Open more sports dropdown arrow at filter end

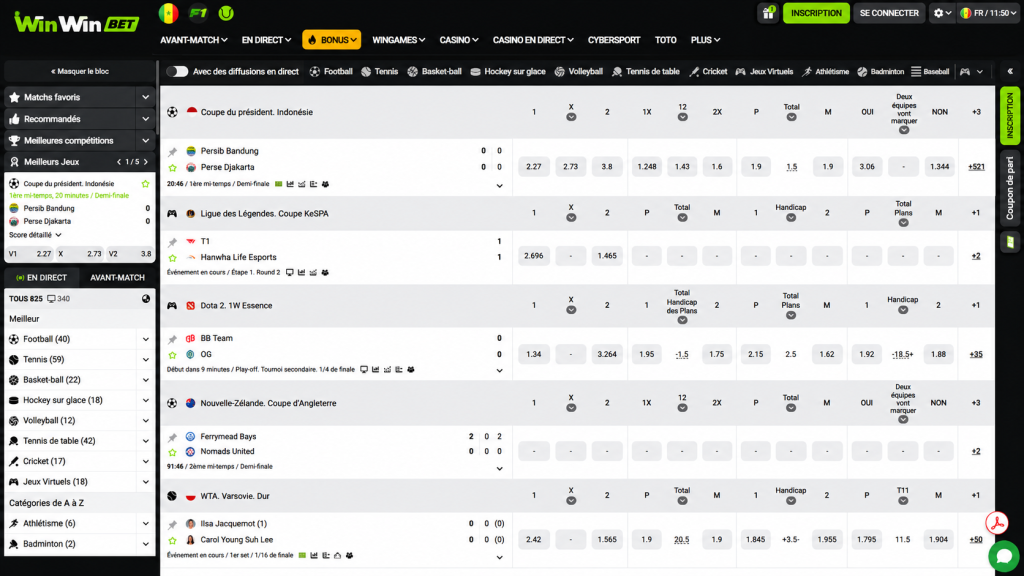click(x=980, y=72)
